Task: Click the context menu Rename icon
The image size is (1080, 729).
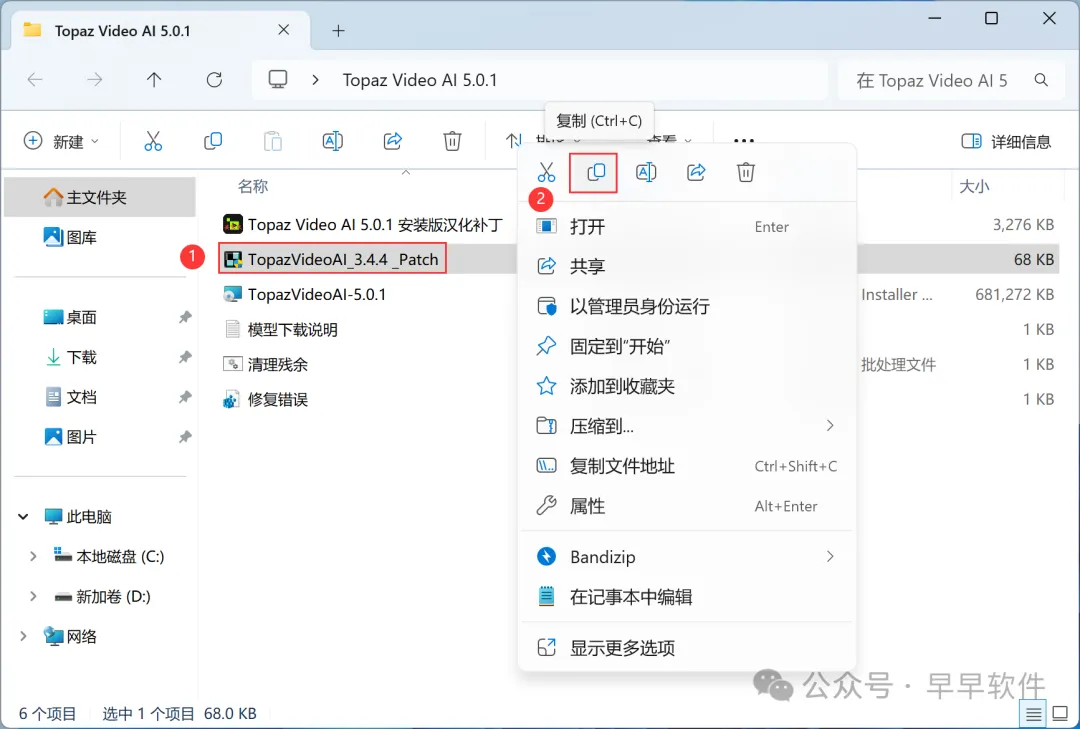Action: 646,172
